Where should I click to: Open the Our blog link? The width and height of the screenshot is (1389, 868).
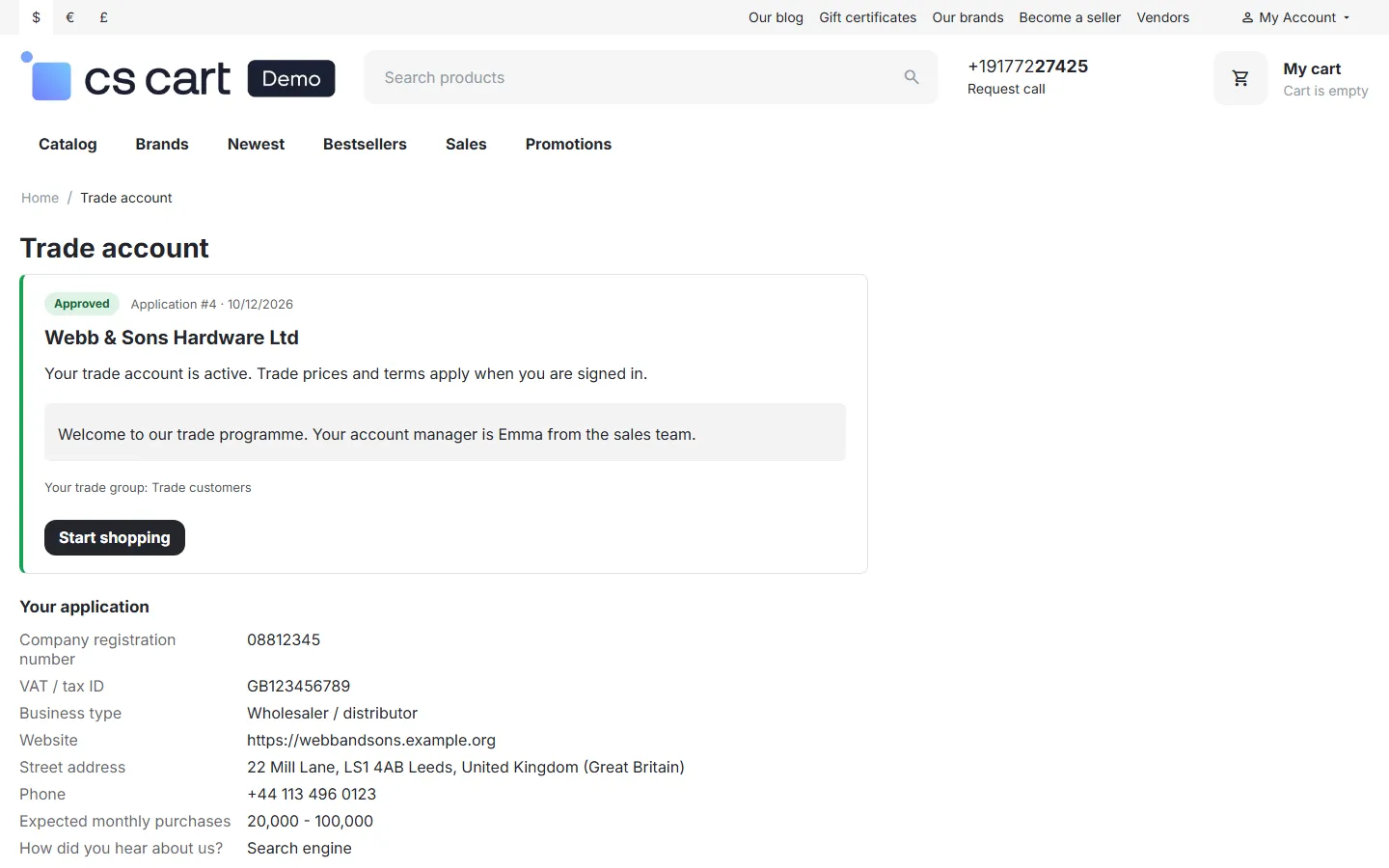point(776,17)
